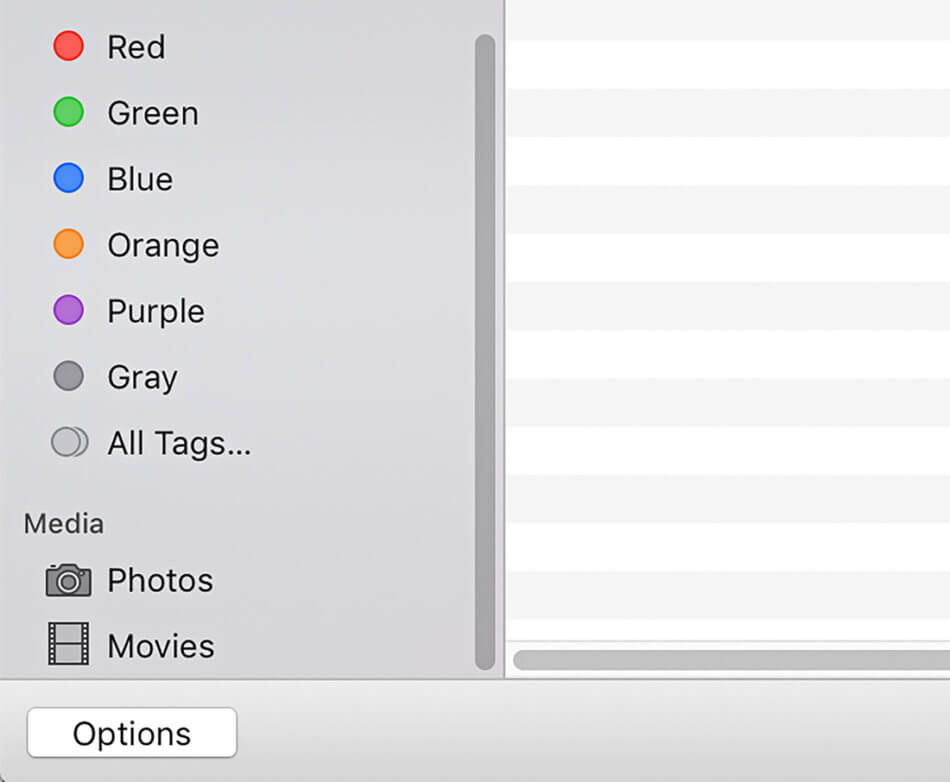Select the Blue tag label
This screenshot has height=782, width=950.
coord(139,178)
